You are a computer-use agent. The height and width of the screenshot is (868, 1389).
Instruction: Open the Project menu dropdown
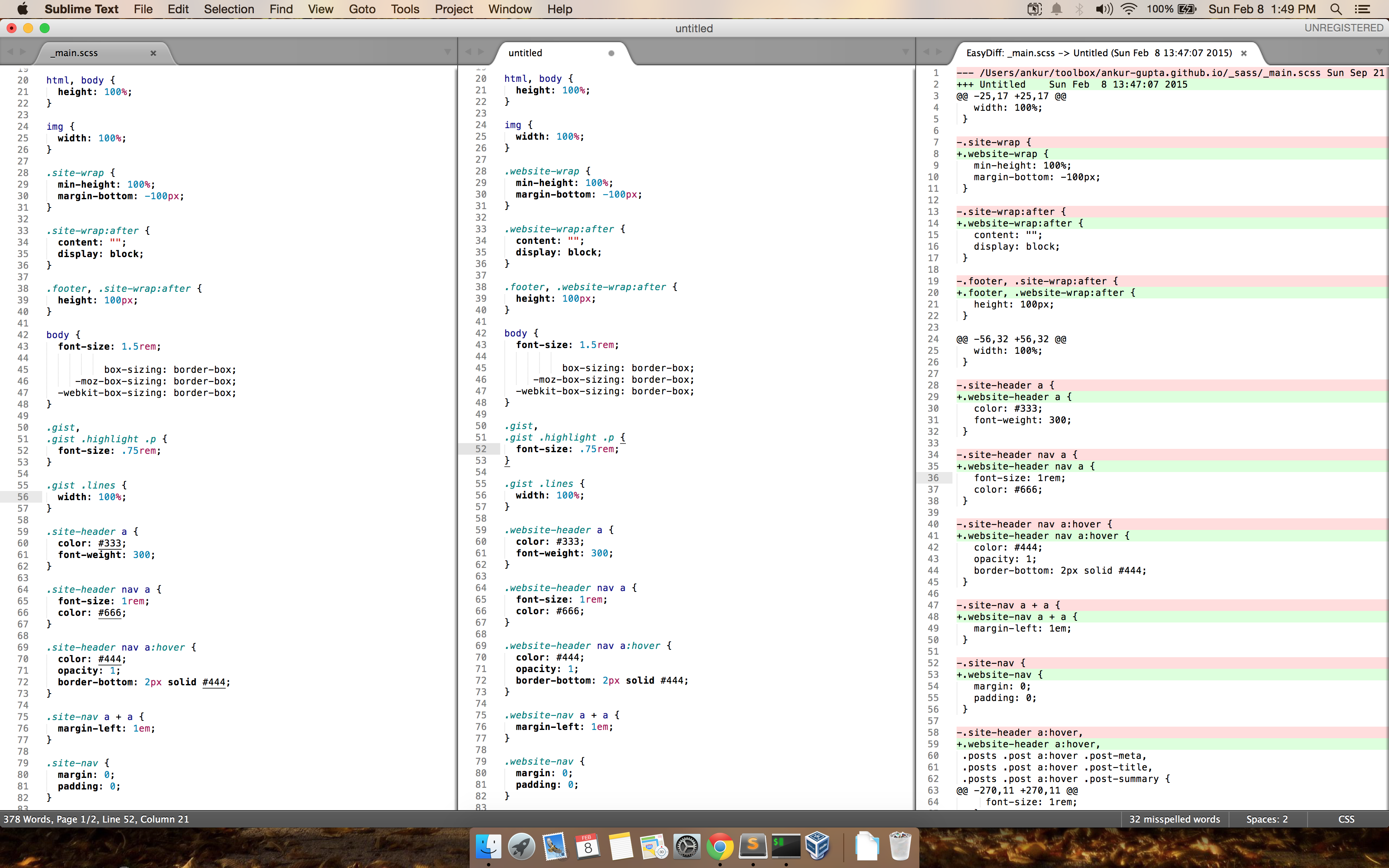[x=454, y=9]
